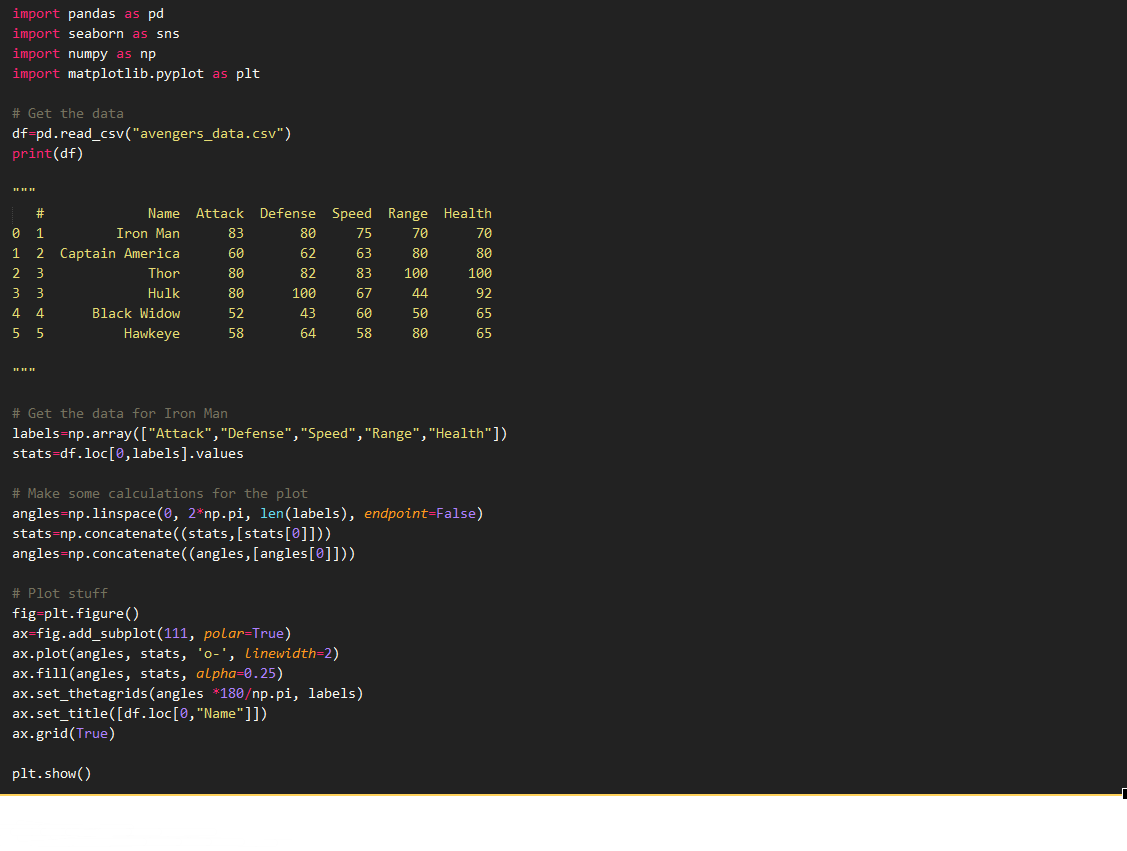Click '# Get the data for Iron Man' comment
This screenshot has height=851, width=1127.
(120, 414)
